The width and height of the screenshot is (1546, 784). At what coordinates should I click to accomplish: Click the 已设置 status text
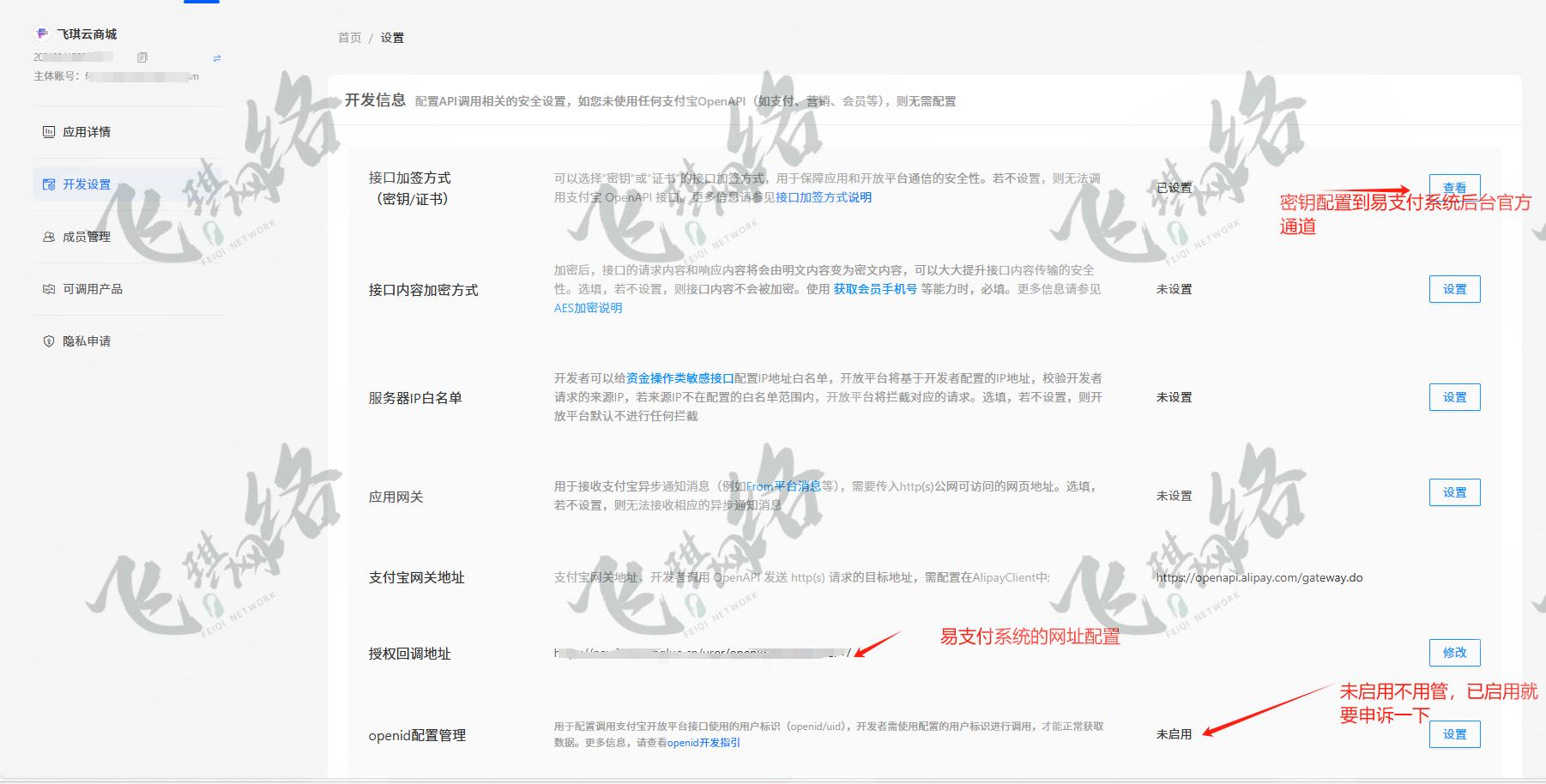click(1174, 188)
